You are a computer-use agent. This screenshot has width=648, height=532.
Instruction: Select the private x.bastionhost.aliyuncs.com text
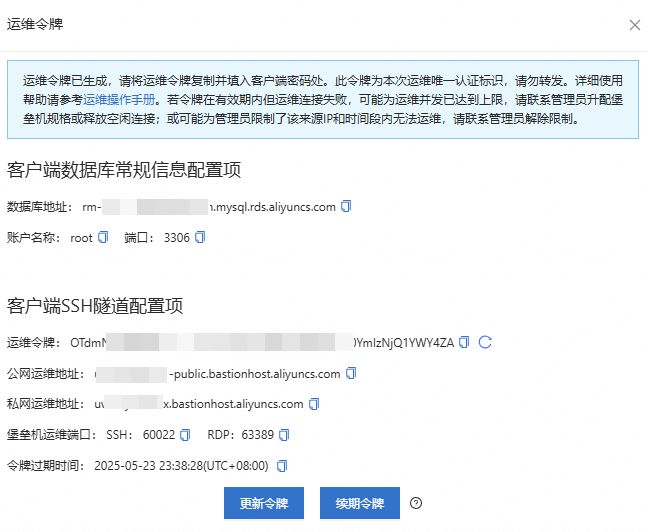233,404
